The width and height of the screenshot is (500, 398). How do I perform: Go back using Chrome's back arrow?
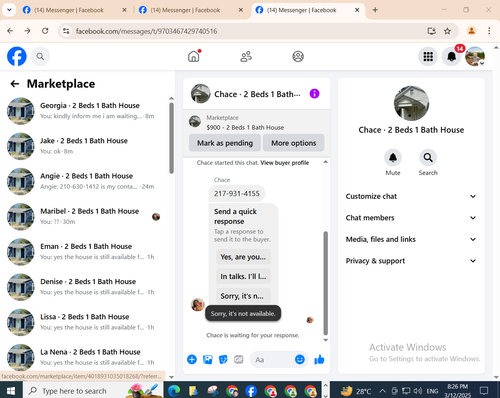pos(10,31)
